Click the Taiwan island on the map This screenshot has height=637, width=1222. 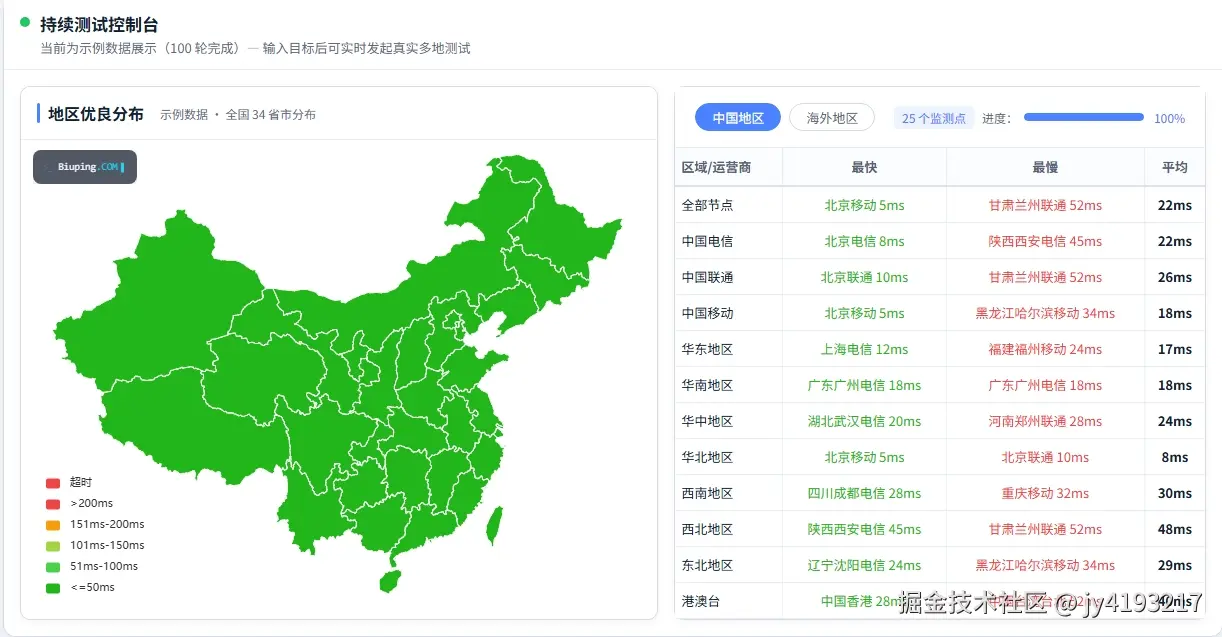(493, 527)
